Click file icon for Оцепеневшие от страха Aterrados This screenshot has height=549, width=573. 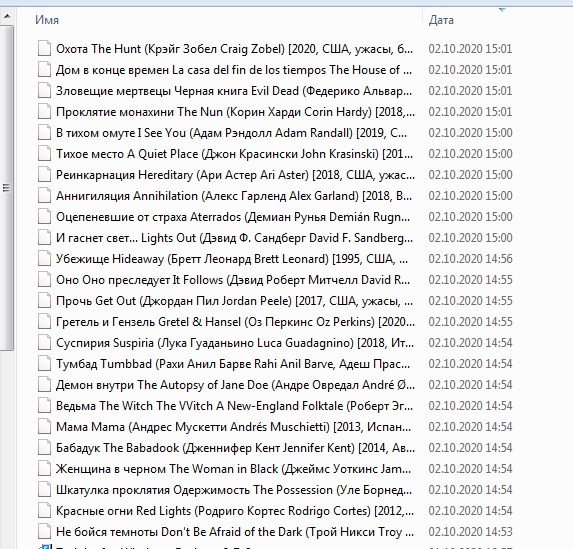point(45,217)
